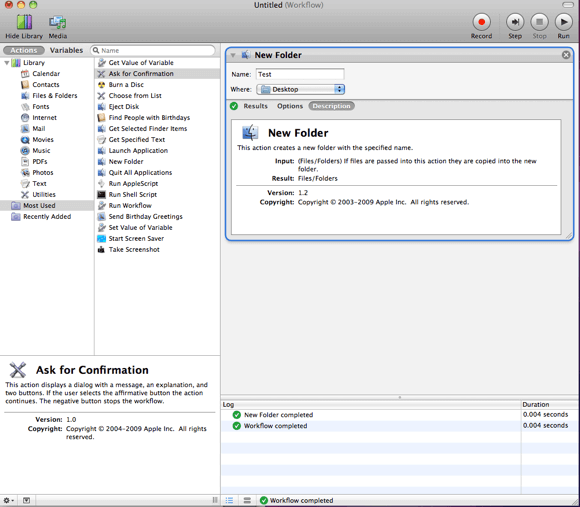Select the Mail category
580x507 pixels.
tap(38, 129)
